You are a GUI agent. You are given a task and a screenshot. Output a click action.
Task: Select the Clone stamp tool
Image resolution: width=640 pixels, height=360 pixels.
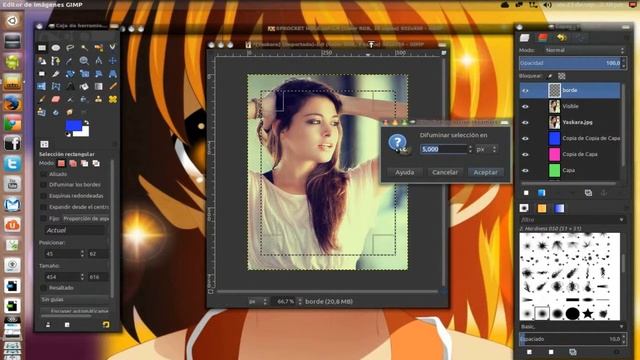99,99
